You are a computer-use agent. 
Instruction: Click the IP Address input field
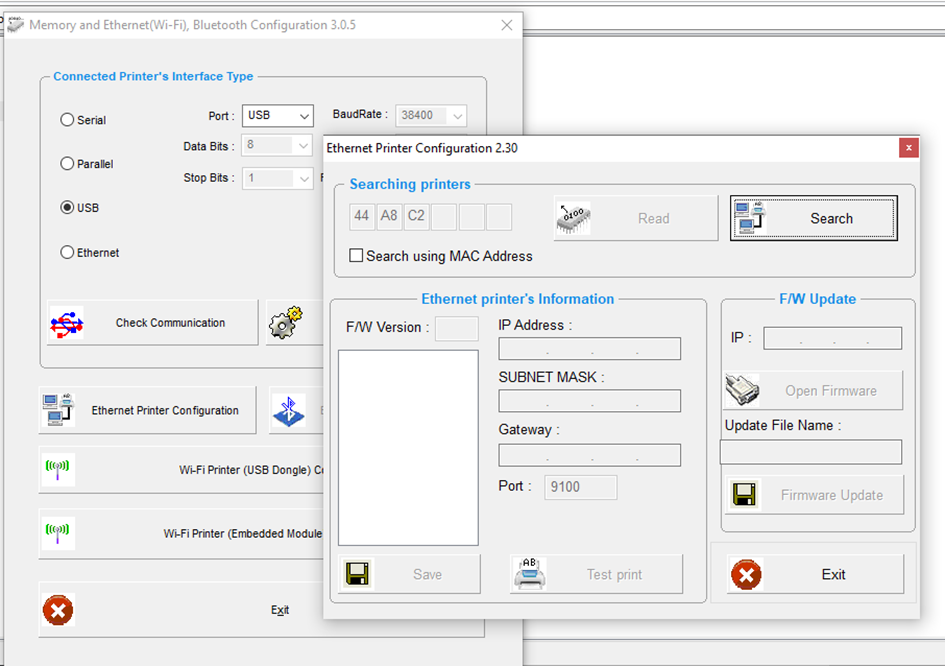point(589,349)
